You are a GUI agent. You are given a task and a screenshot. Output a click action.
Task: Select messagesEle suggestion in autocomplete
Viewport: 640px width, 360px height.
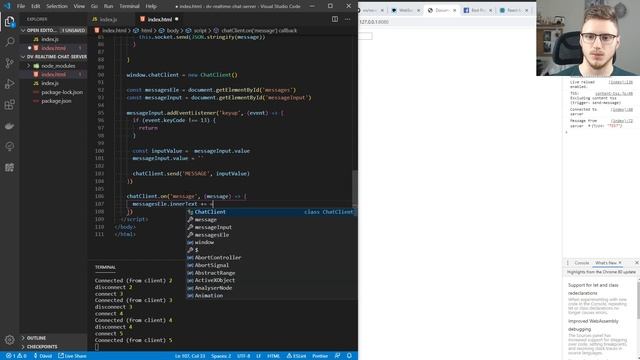click(x=271, y=235)
